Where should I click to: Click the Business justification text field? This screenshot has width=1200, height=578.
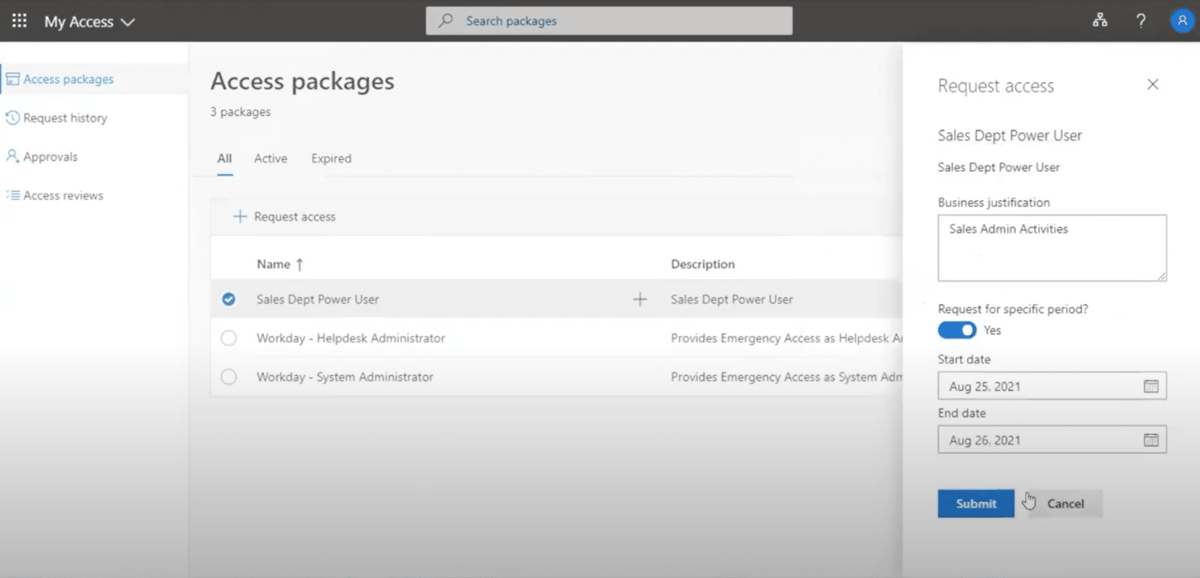click(x=1051, y=247)
